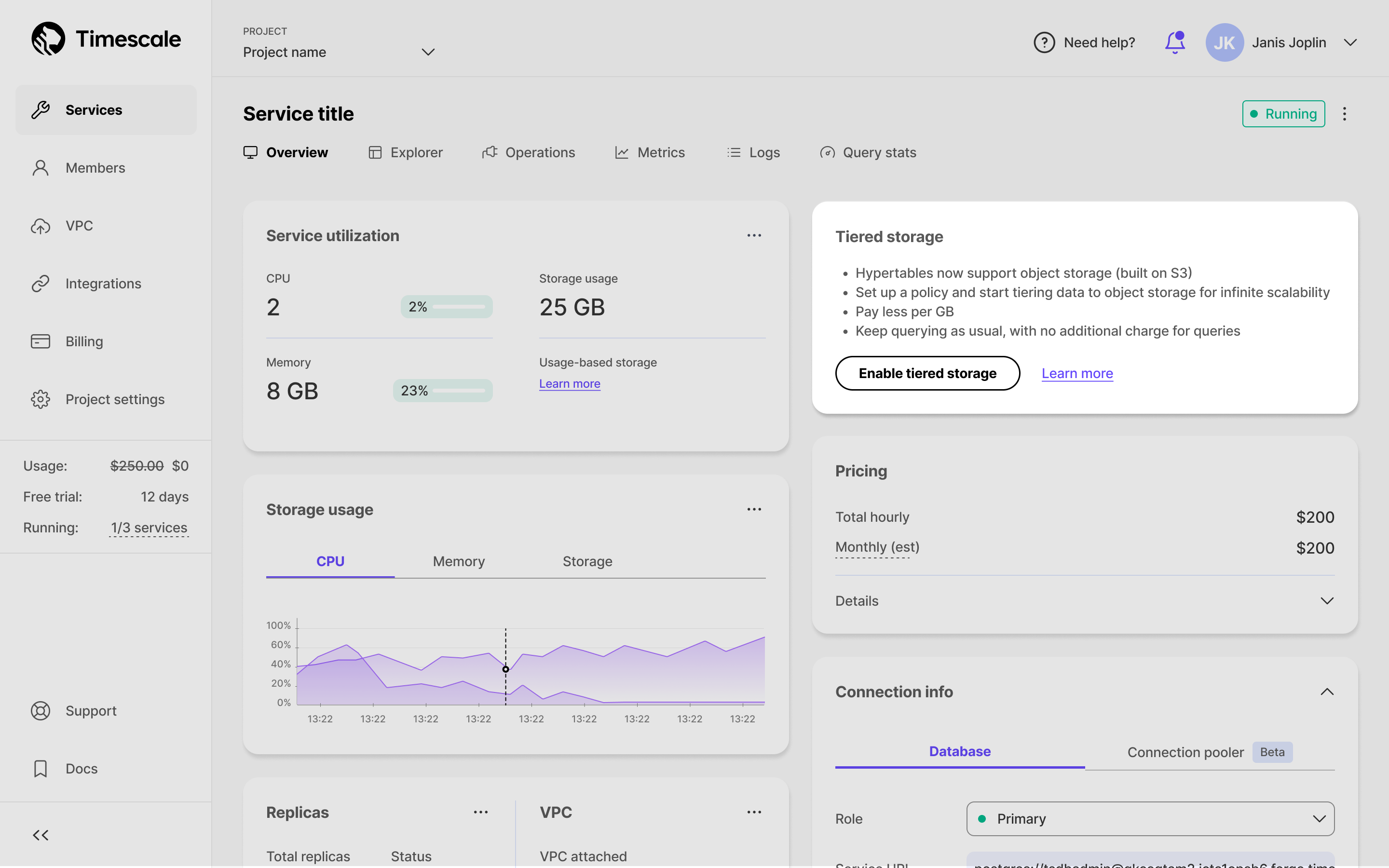1389x868 pixels.
Task: Click the notification bell icon
Action: pos(1174,42)
